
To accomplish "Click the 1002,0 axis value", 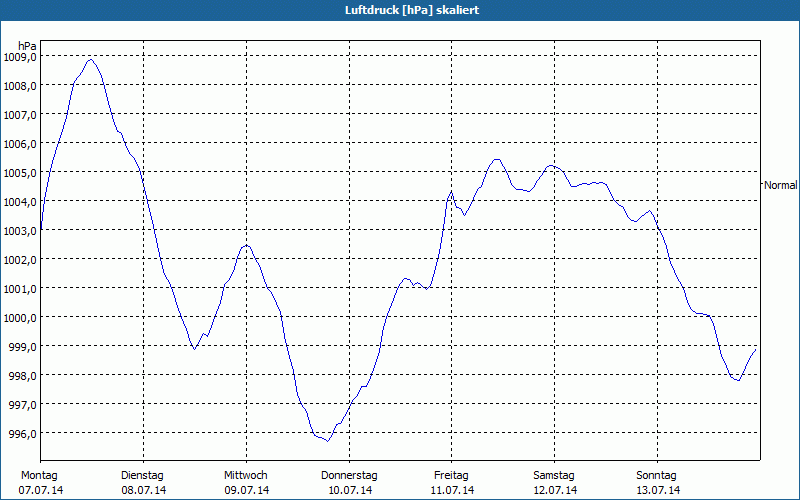I will pyautogui.click(x=20, y=260).
